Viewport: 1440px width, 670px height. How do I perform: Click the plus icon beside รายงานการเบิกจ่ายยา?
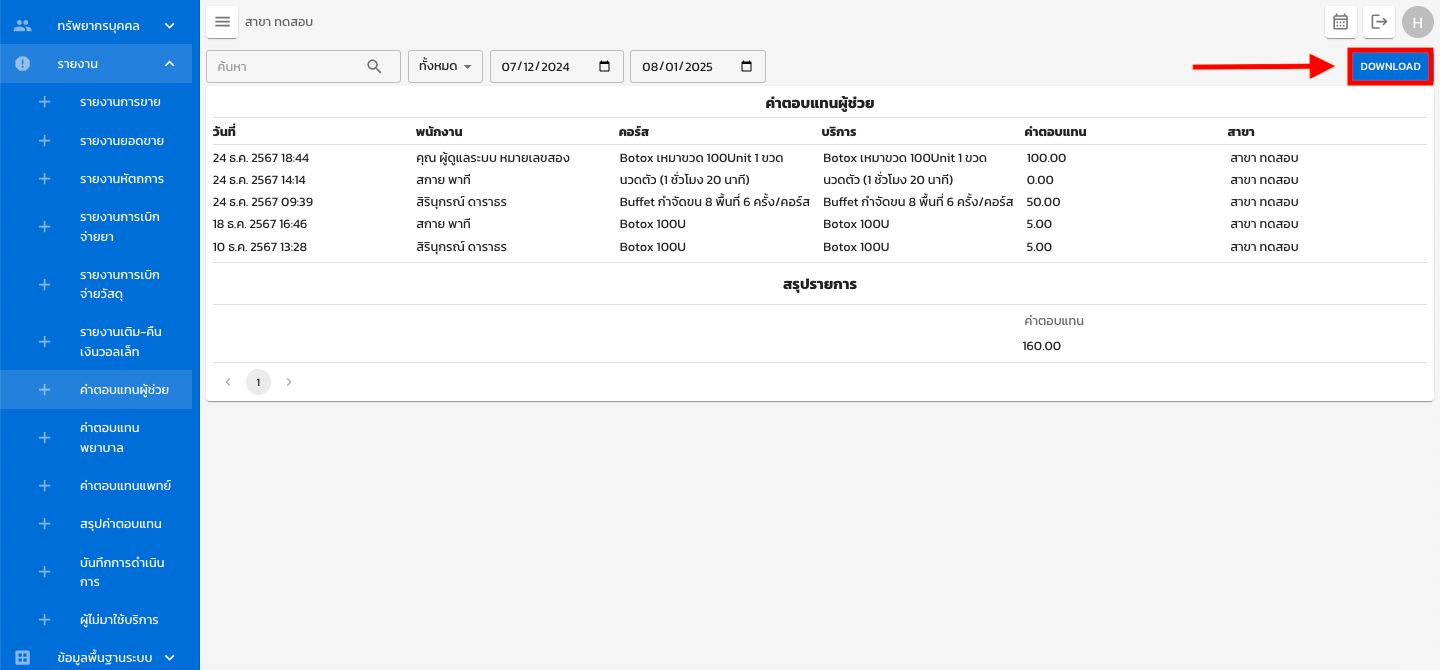44,227
